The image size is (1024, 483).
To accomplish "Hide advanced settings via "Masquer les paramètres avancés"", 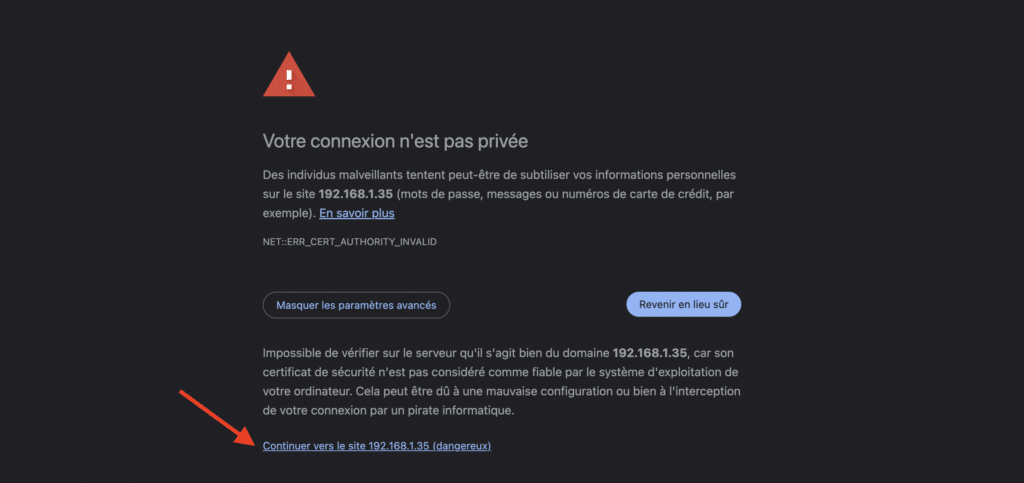I will click(x=356, y=305).
